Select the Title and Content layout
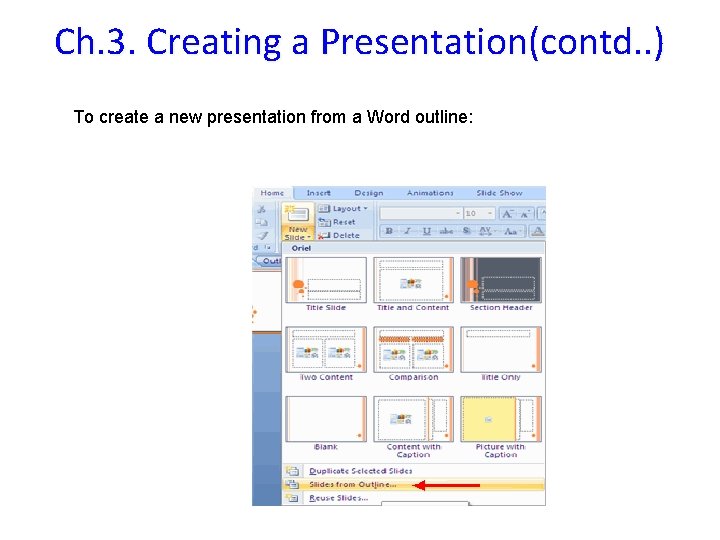 413,280
